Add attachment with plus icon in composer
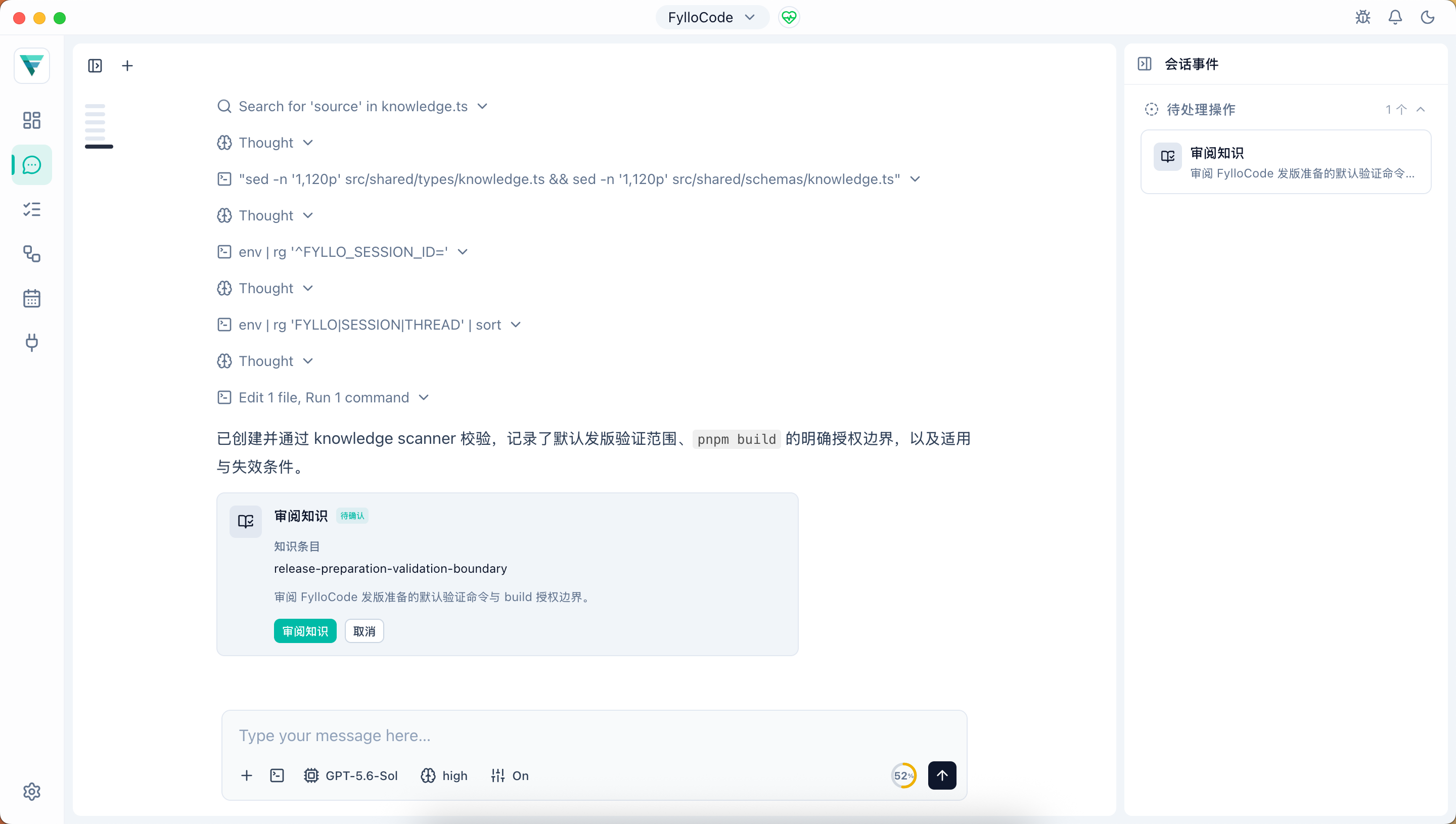 246,775
